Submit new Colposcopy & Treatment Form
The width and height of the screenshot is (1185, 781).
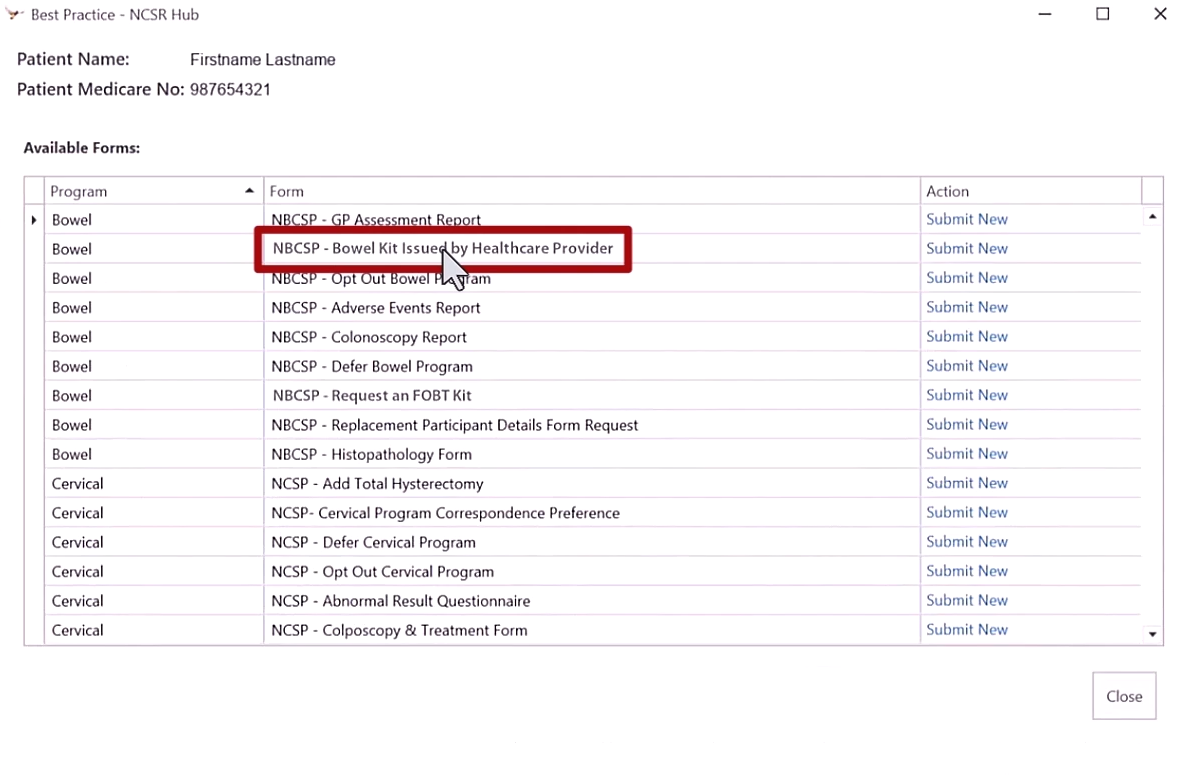[x=967, y=630]
